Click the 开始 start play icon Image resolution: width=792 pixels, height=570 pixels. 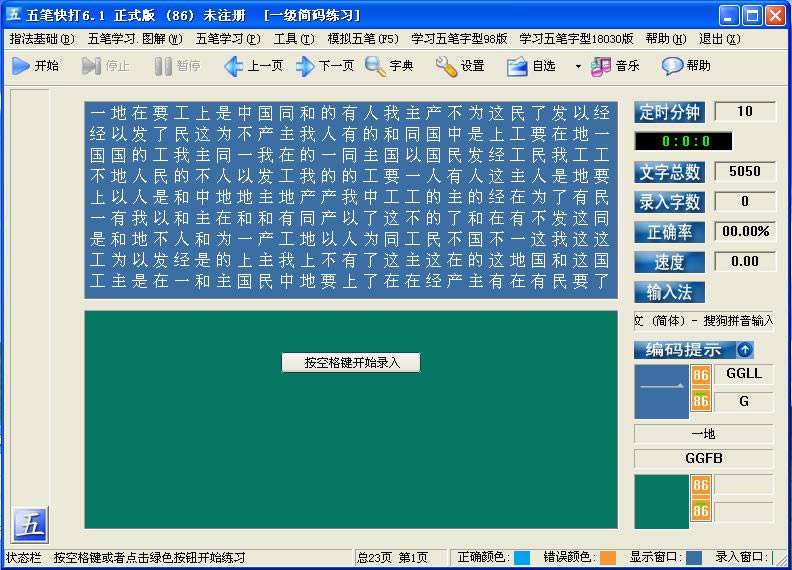(21, 66)
